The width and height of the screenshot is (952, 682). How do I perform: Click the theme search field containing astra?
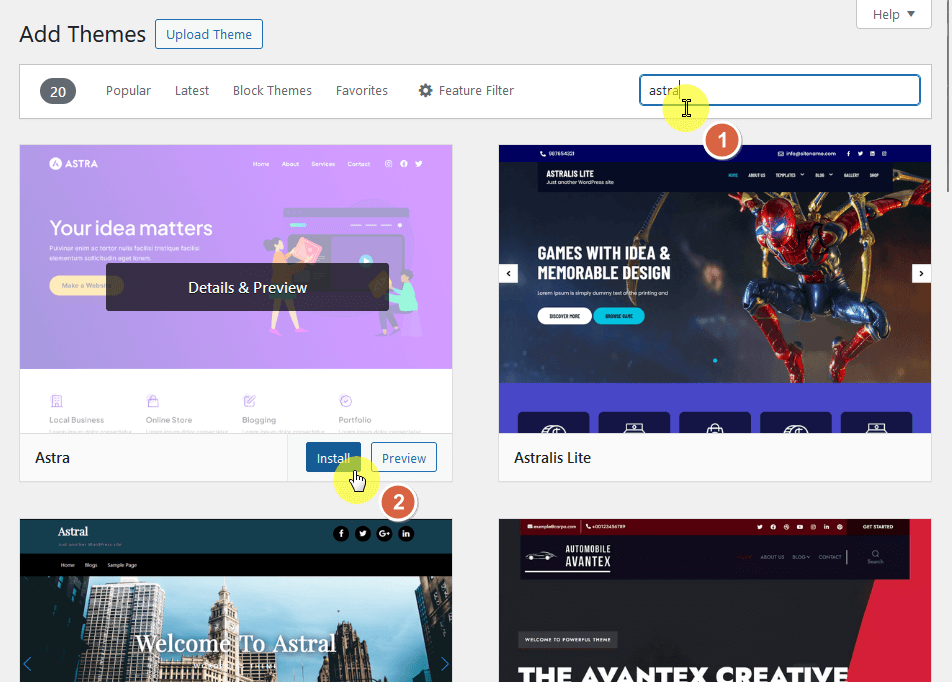tap(780, 90)
